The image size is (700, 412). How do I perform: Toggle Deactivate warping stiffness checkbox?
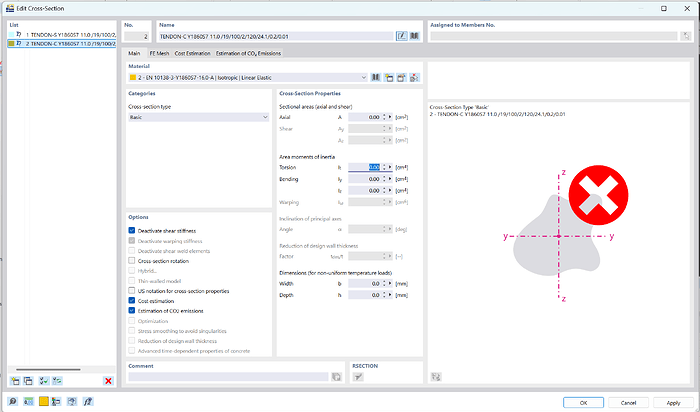[x=132, y=241]
